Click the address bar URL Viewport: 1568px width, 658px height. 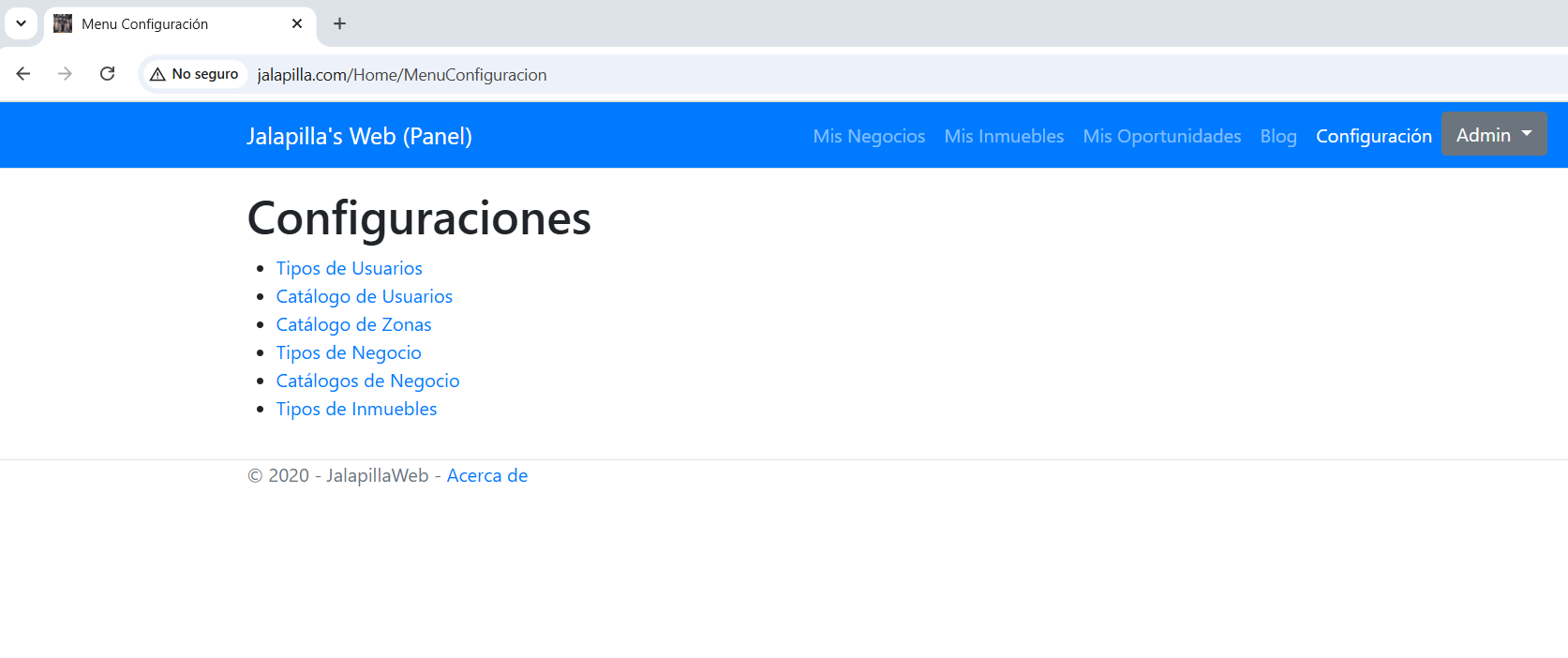click(x=402, y=75)
